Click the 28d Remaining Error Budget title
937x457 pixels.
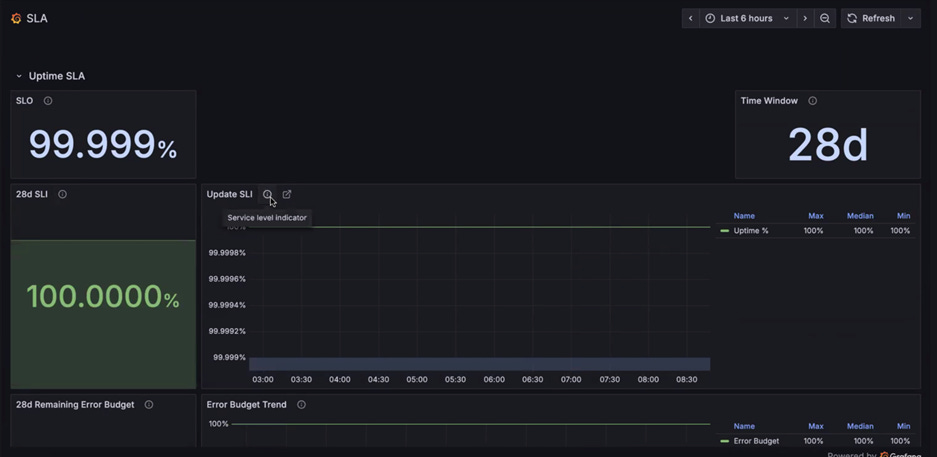(x=75, y=404)
